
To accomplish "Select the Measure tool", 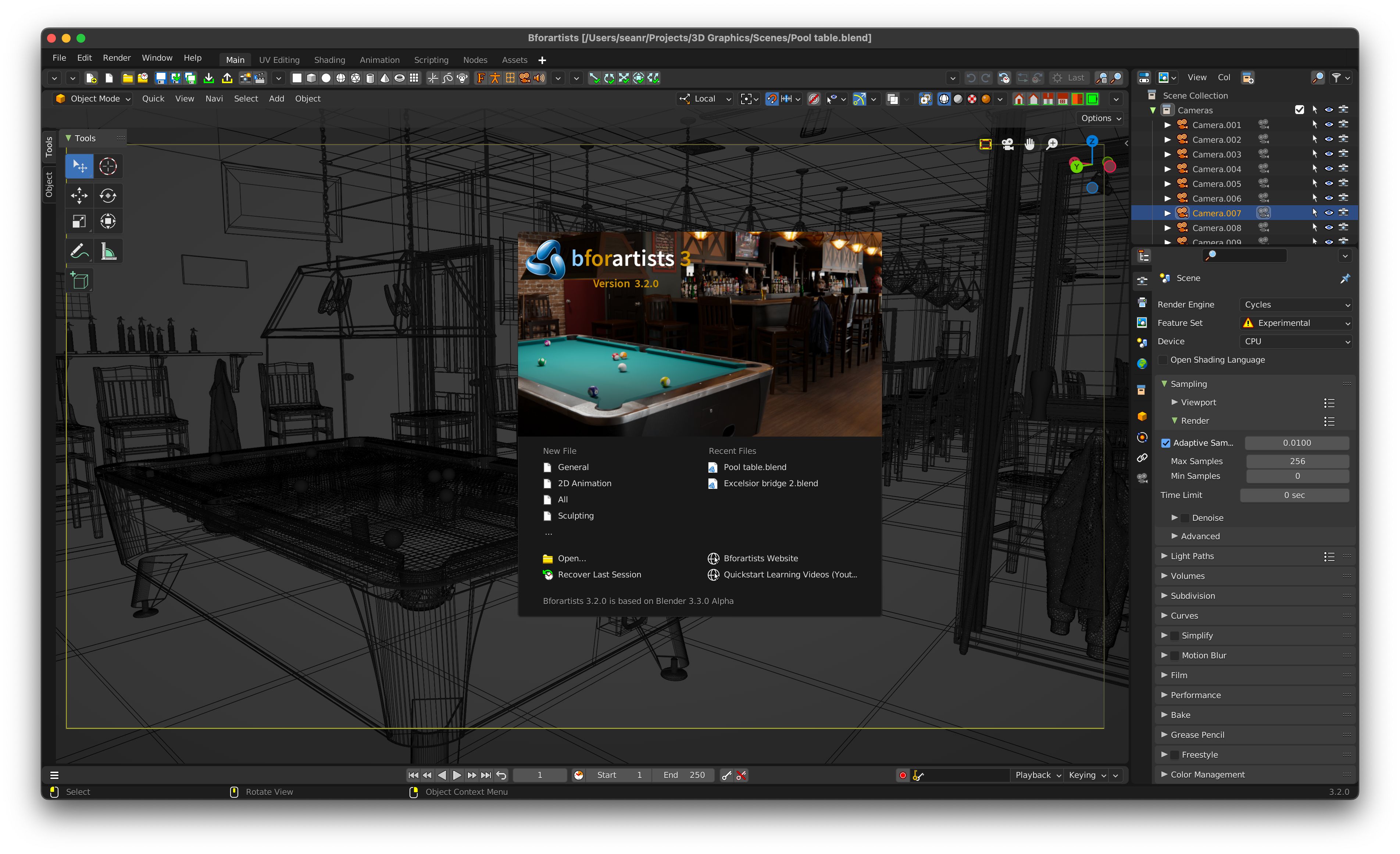I will tap(108, 251).
